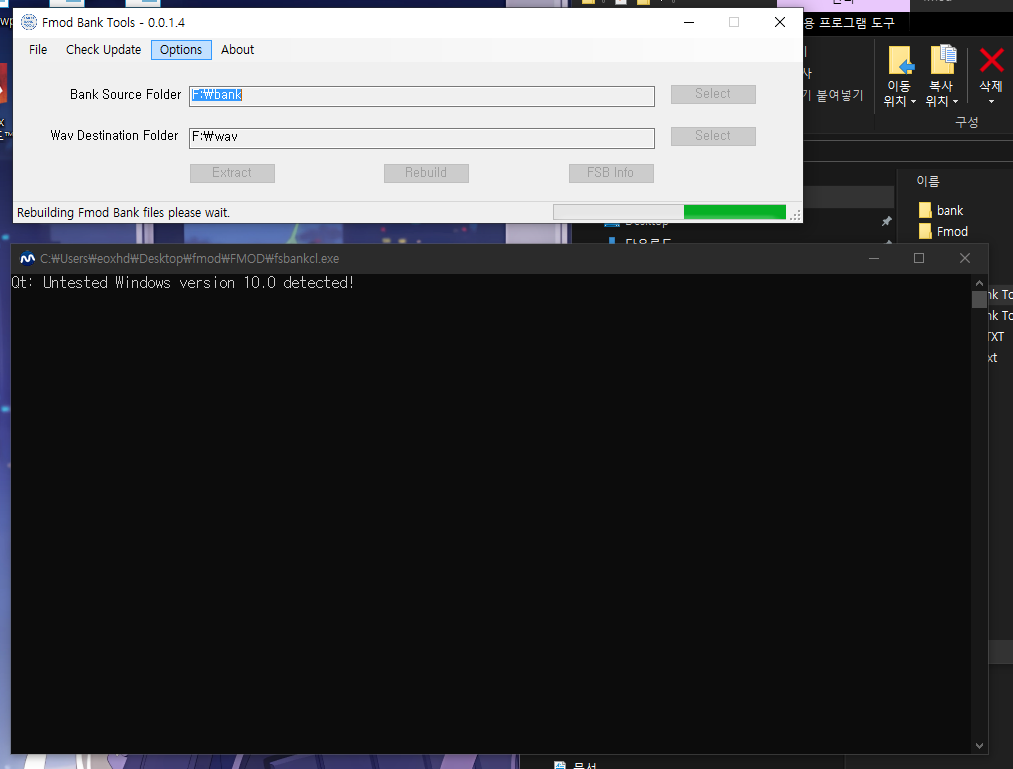The width and height of the screenshot is (1013, 769).
Task: Minimize the Fmod Bank Tools window
Action: (x=689, y=22)
